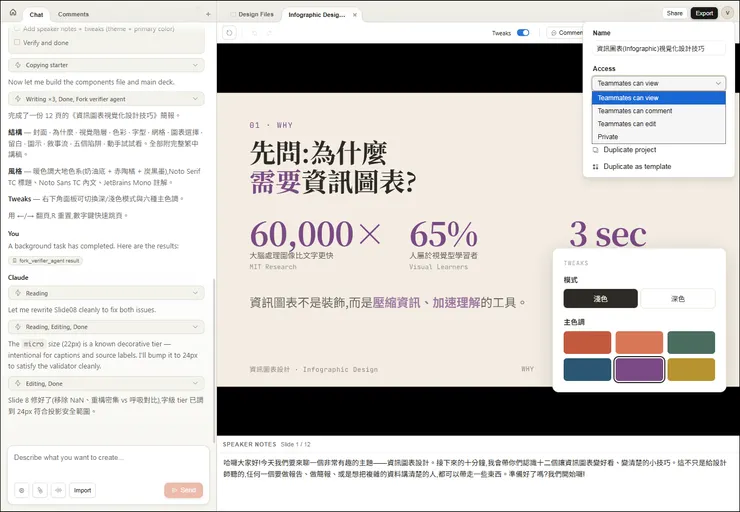
Task: Switch to the Comments tab
Action: [73, 15]
